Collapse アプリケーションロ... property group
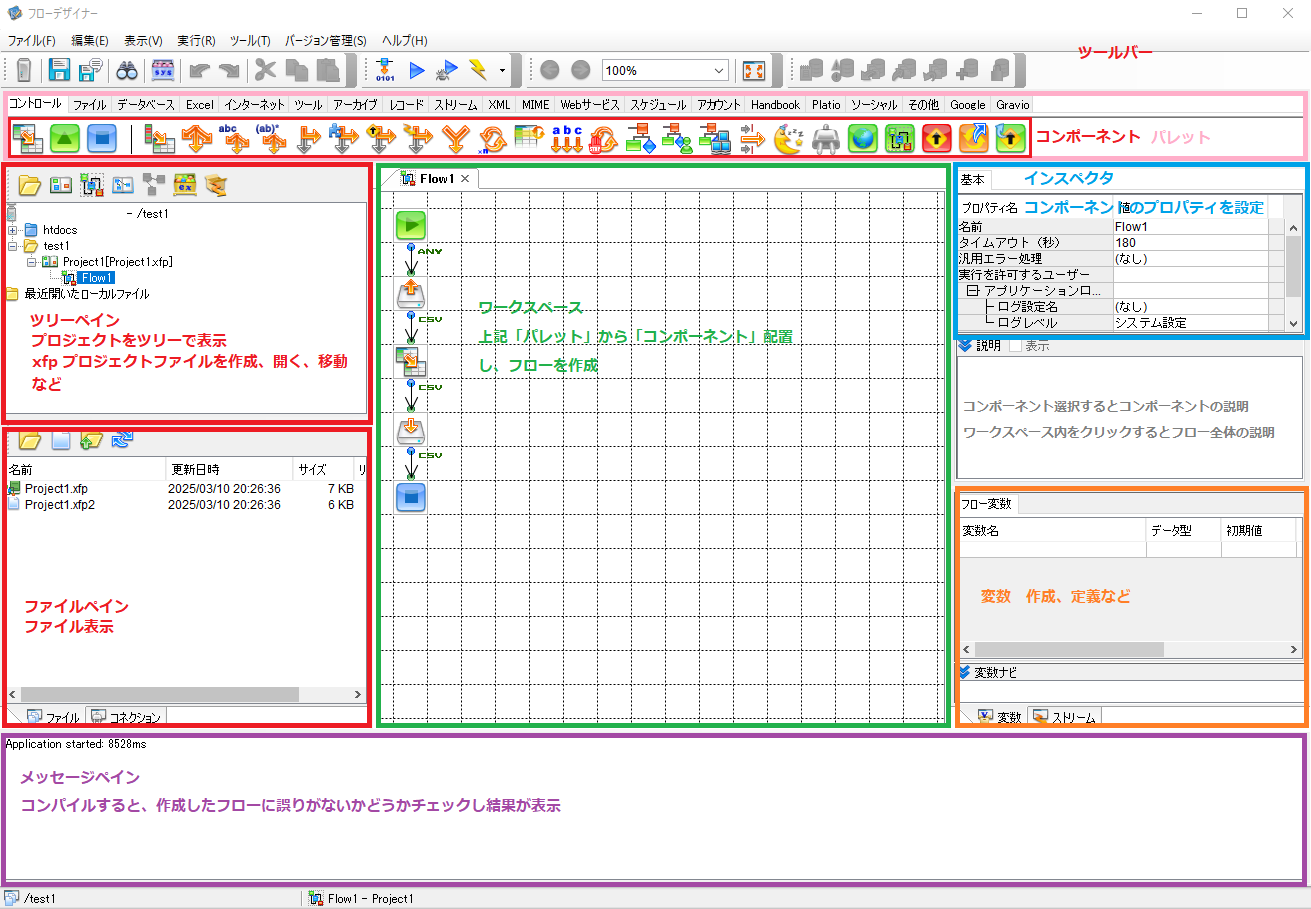The height and width of the screenshot is (909, 1311). tap(972, 290)
